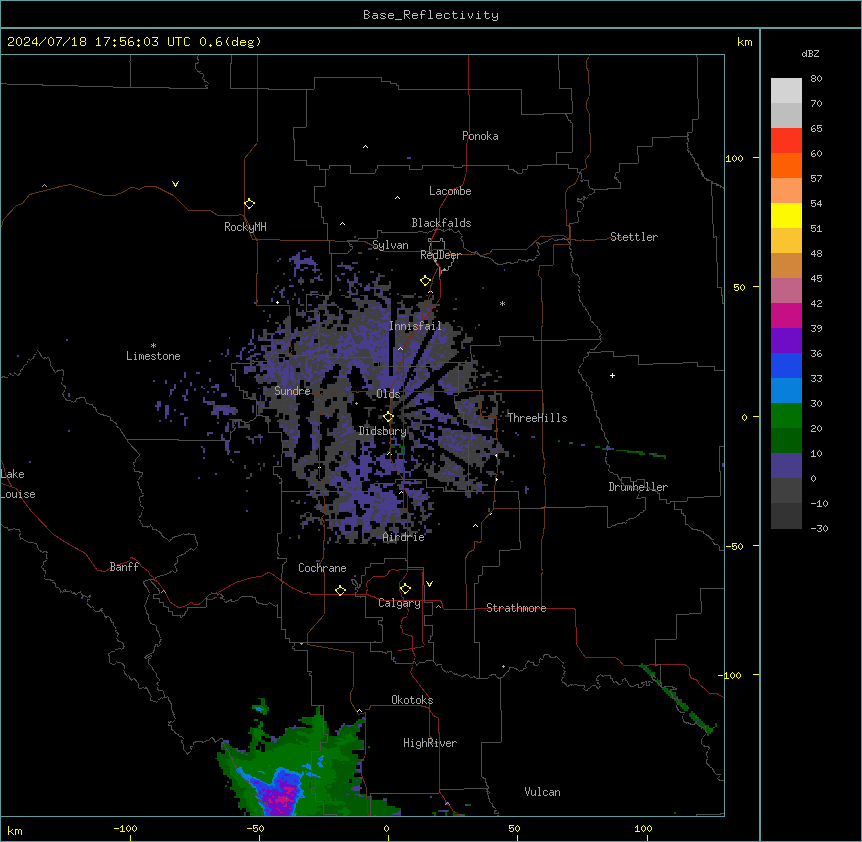Click the 80 value on dBZ scale
Image resolution: width=862 pixels, height=842 pixels.
click(x=816, y=79)
